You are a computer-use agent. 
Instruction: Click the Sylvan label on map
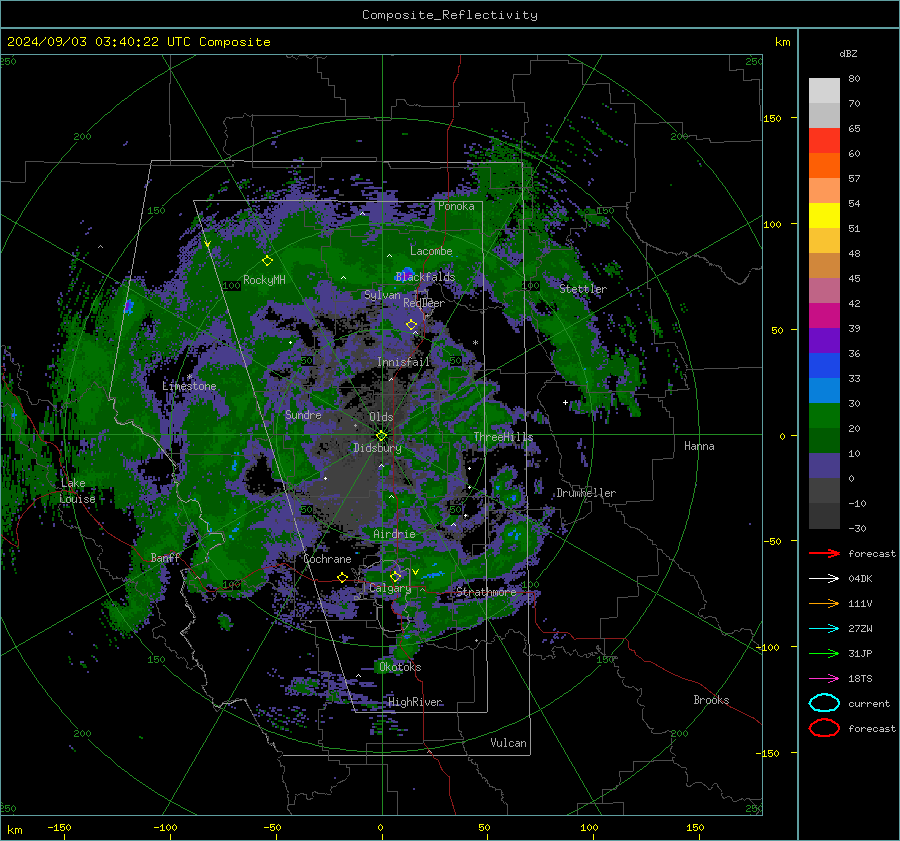(x=382, y=295)
